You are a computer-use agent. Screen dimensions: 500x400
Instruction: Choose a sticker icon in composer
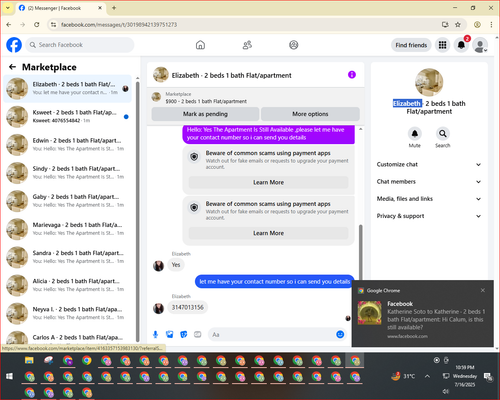[x=184, y=334]
